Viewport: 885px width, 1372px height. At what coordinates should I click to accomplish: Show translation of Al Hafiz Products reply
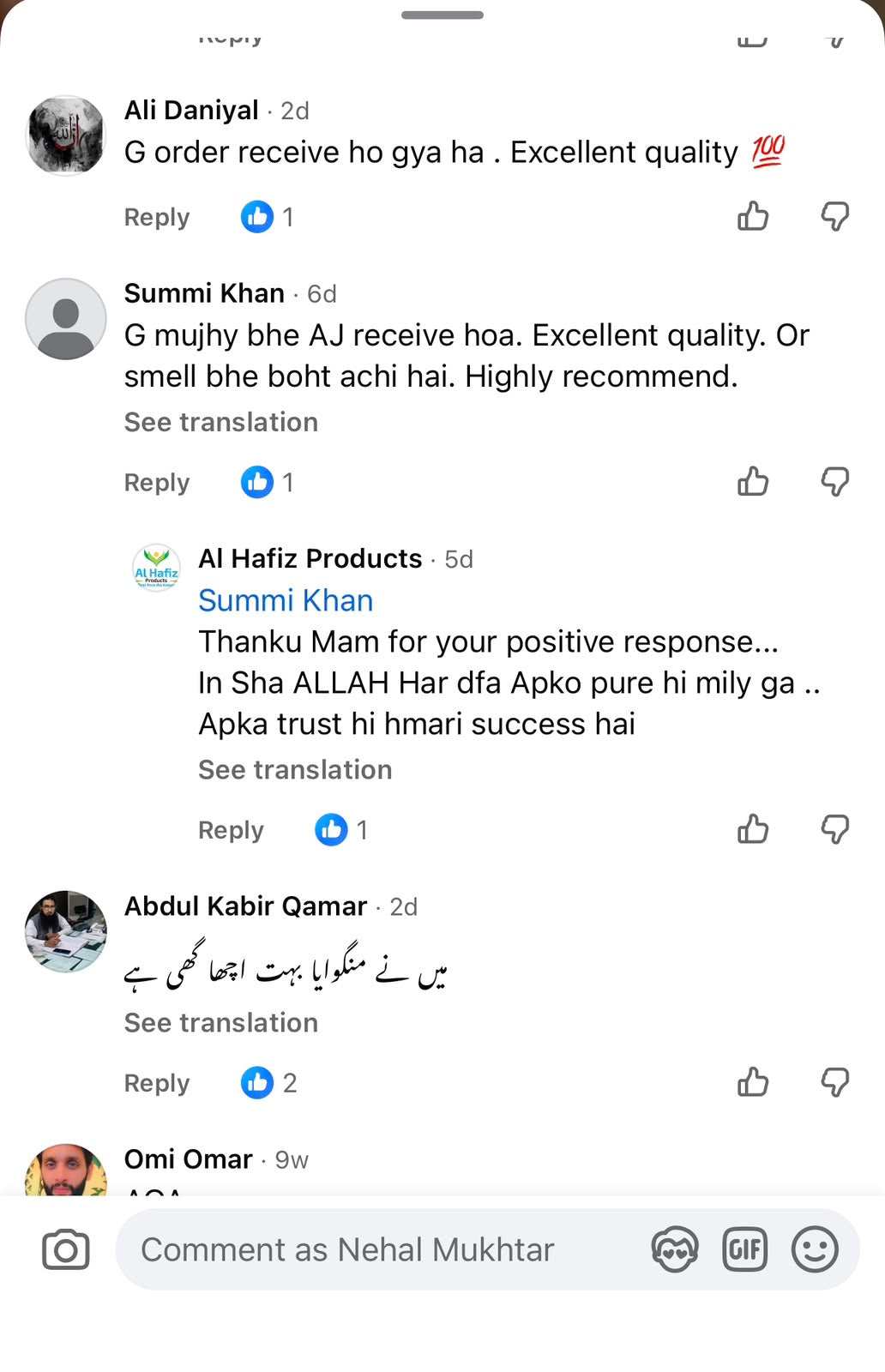pyautogui.click(x=295, y=769)
